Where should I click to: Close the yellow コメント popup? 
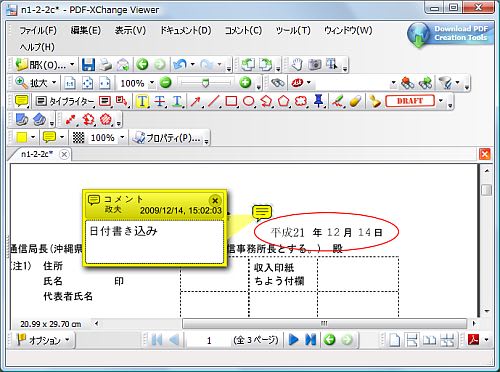215,200
